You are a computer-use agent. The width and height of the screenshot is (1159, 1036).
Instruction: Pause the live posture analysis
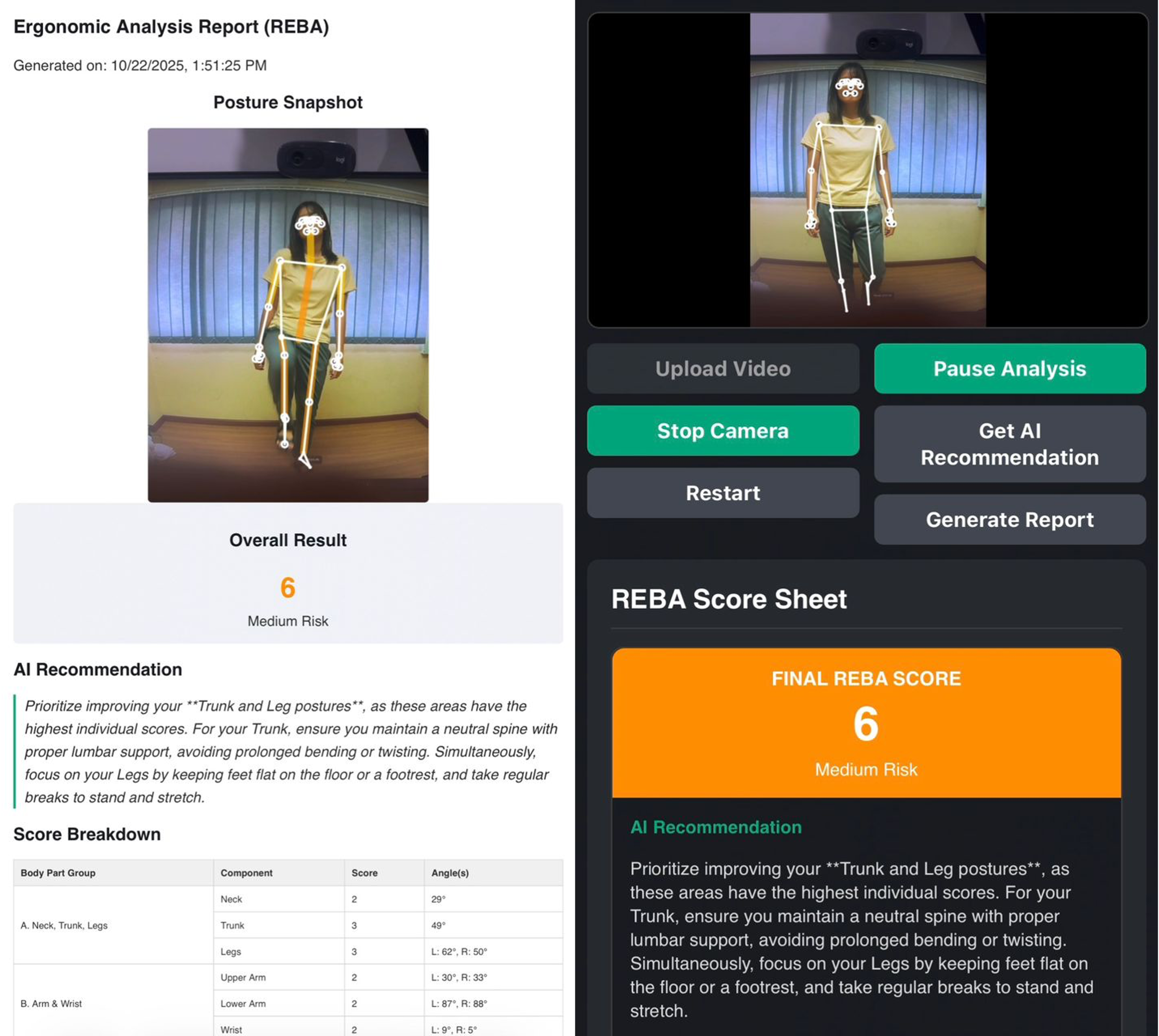[1009, 368]
